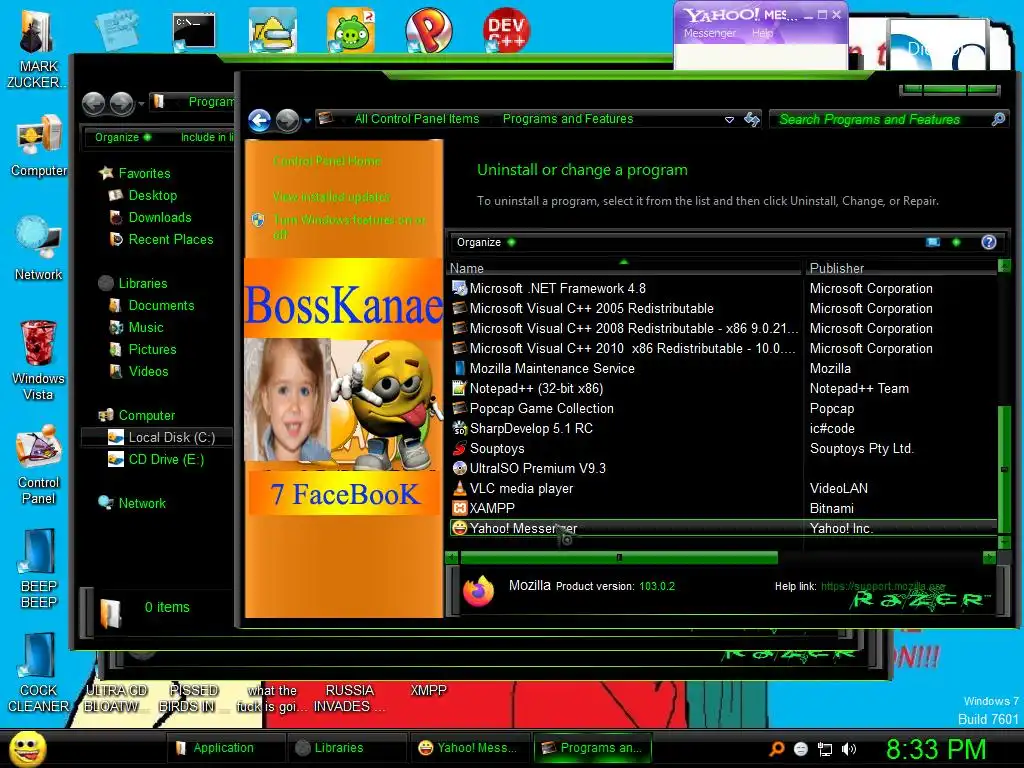Launch the green pig game shortcut
This screenshot has height=768, width=1024.
click(351, 30)
